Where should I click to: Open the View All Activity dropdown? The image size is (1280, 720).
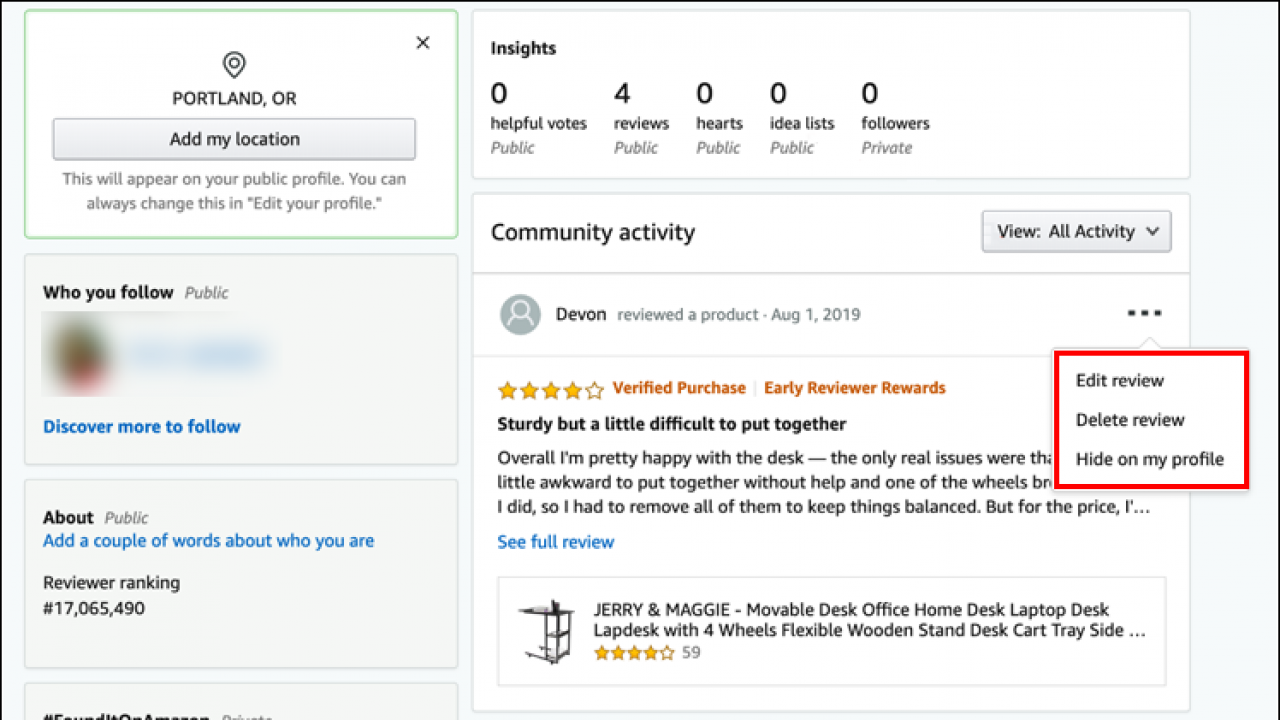tap(1076, 231)
